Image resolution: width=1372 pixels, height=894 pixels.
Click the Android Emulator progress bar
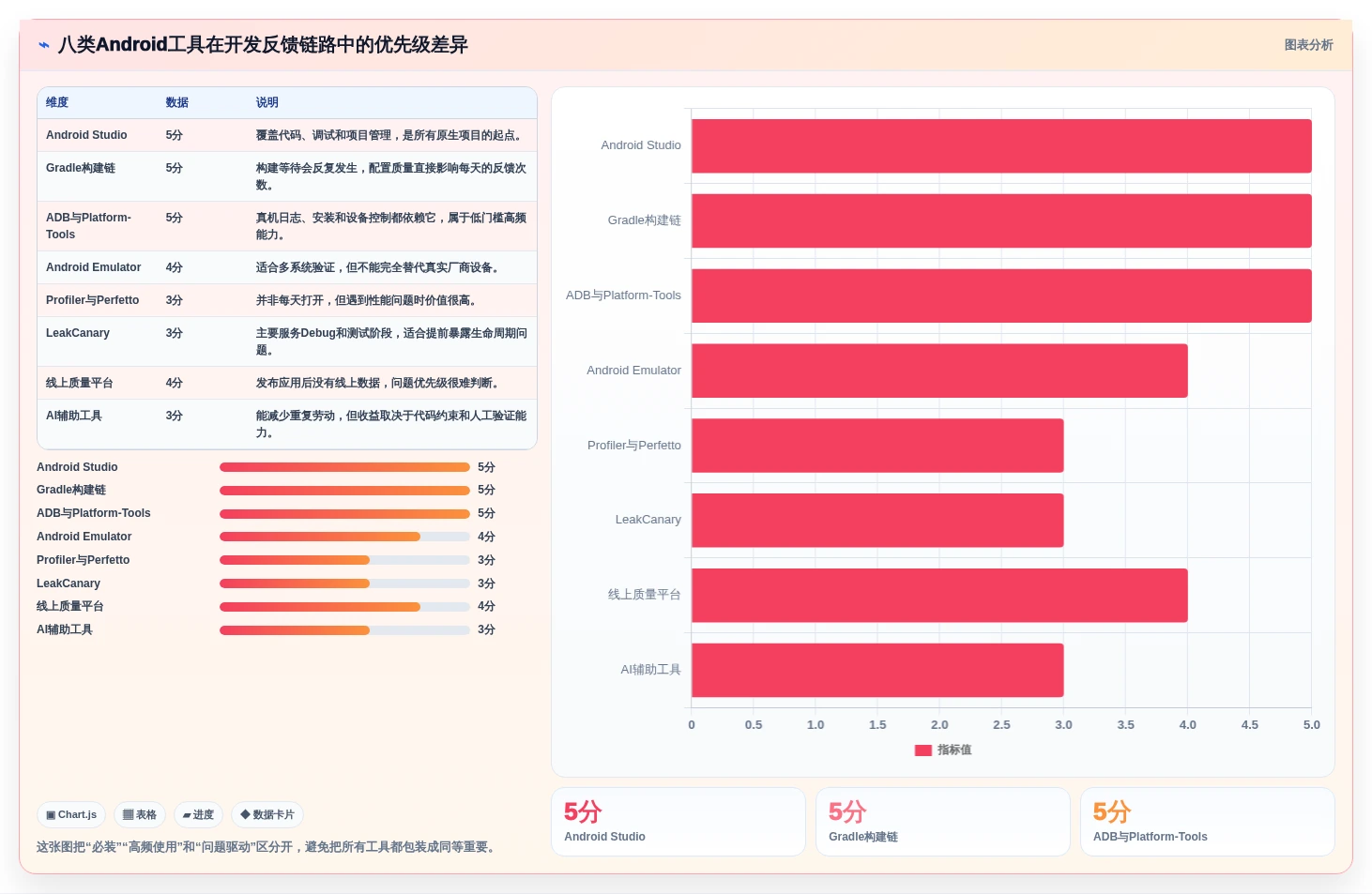pyautogui.click(x=344, y=537)
